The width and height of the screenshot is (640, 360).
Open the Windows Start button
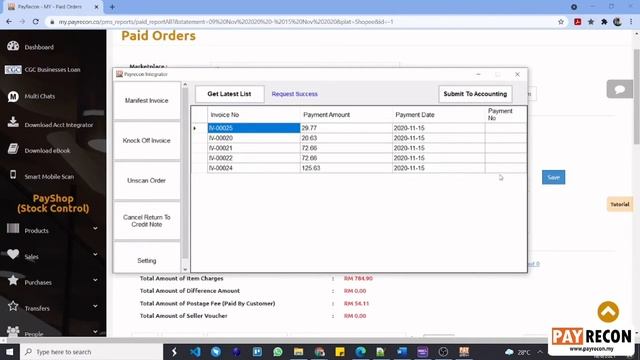[9, 352]
